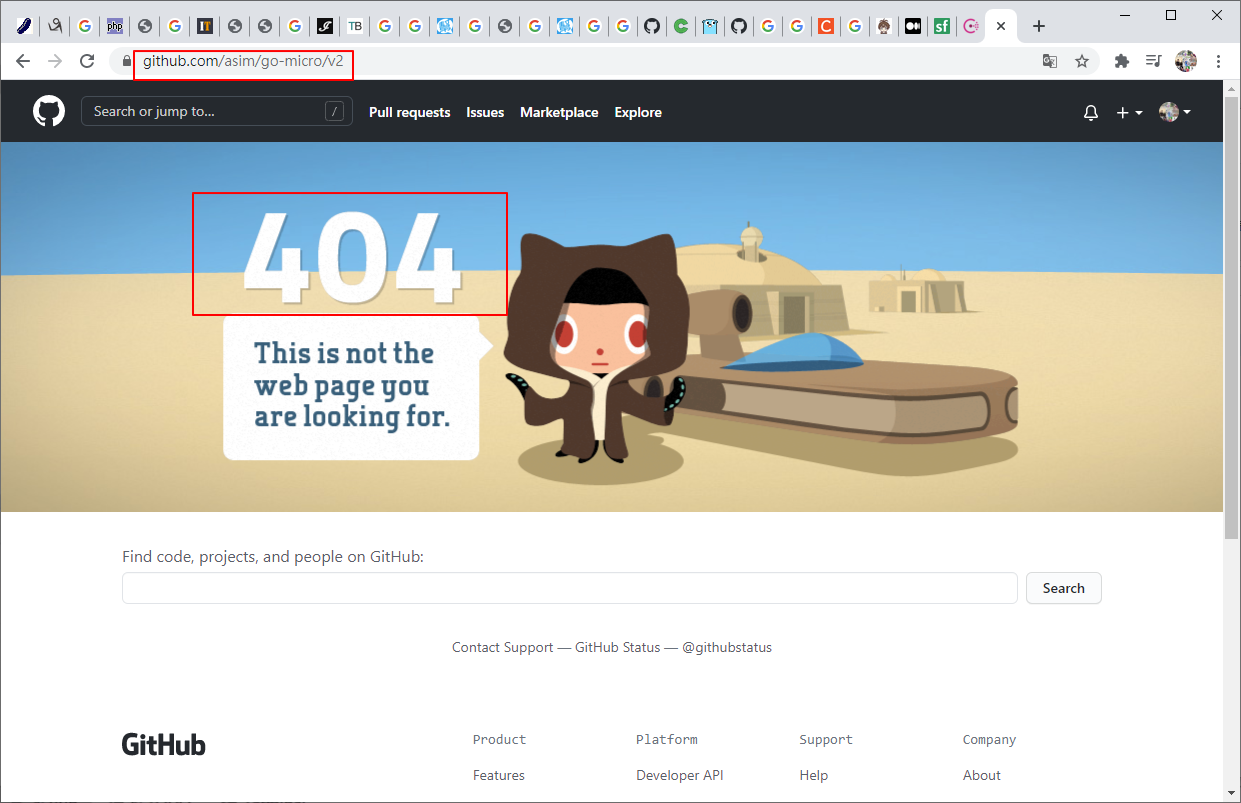
Task: Open GitHub Status link
Action: coord(617,647)
